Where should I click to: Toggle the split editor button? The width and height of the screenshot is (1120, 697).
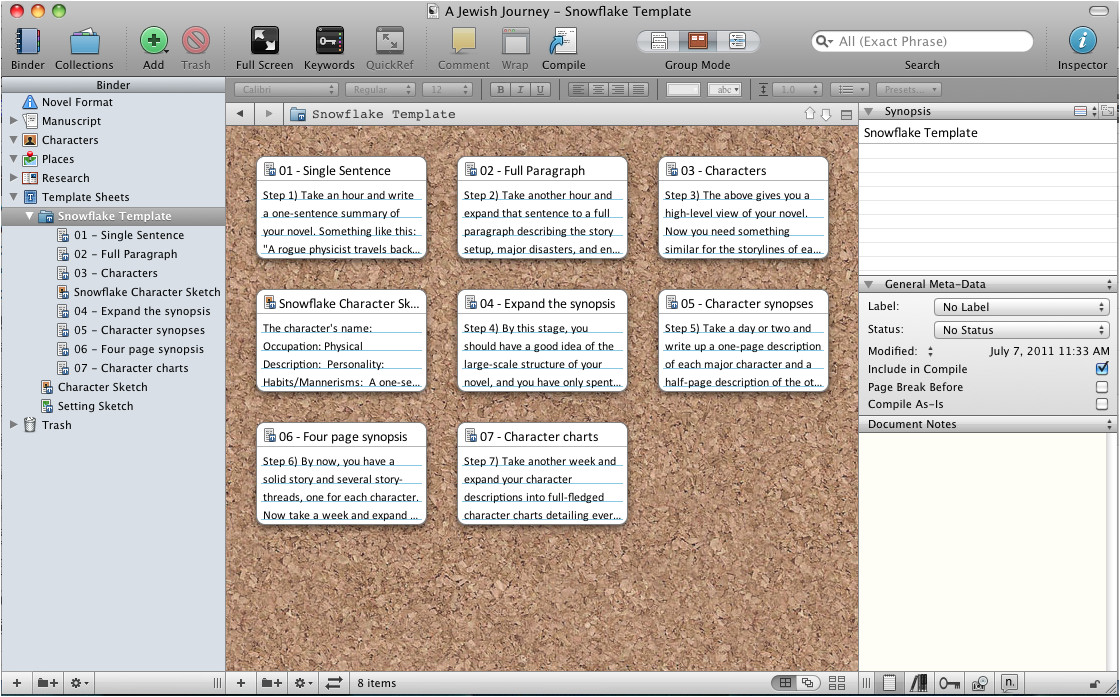(x=846, y=114)
